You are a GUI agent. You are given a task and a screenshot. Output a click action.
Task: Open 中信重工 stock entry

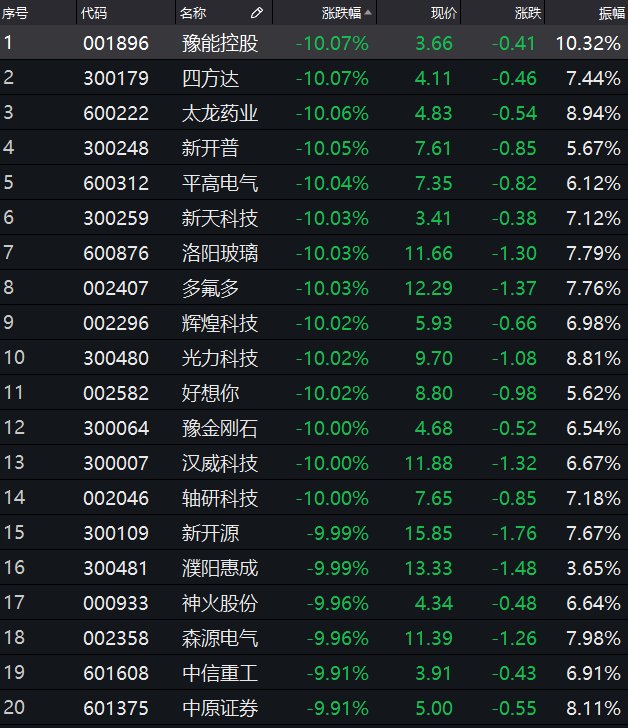pyautogui.click(x=220, y=673)
